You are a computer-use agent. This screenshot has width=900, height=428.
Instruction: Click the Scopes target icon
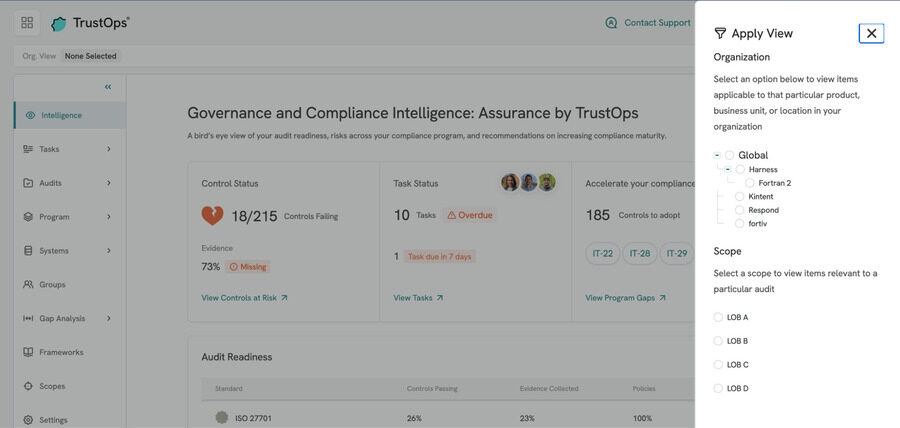pyautogui.click(x=28, y=386)
